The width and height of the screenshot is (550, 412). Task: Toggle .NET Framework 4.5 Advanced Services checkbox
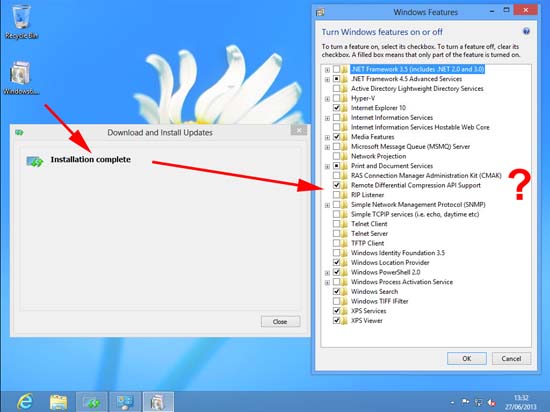click(x=336, y=79)
